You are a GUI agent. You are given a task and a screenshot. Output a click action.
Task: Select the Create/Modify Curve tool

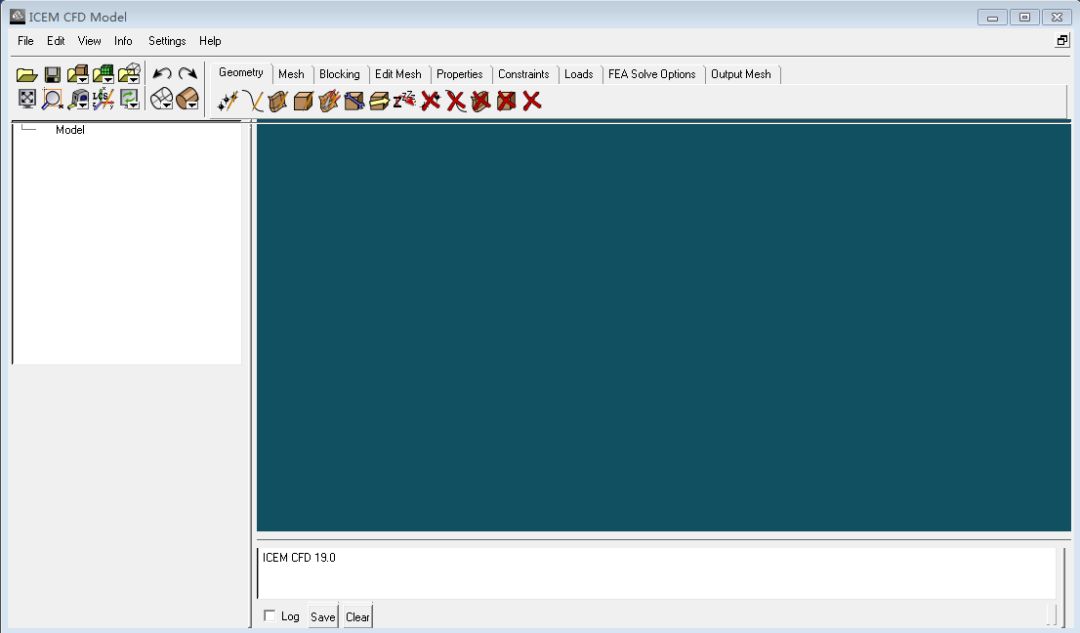pos(253,101)
